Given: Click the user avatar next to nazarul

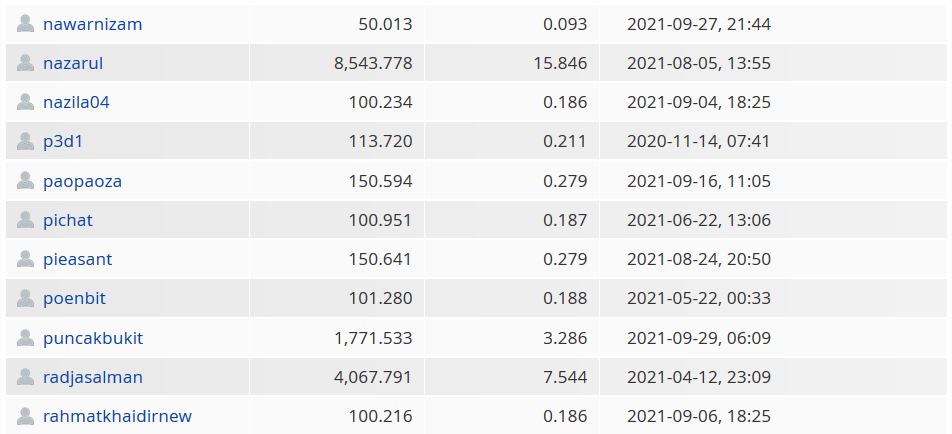Looking at the screenshot, I should click(x=26, y=63).
